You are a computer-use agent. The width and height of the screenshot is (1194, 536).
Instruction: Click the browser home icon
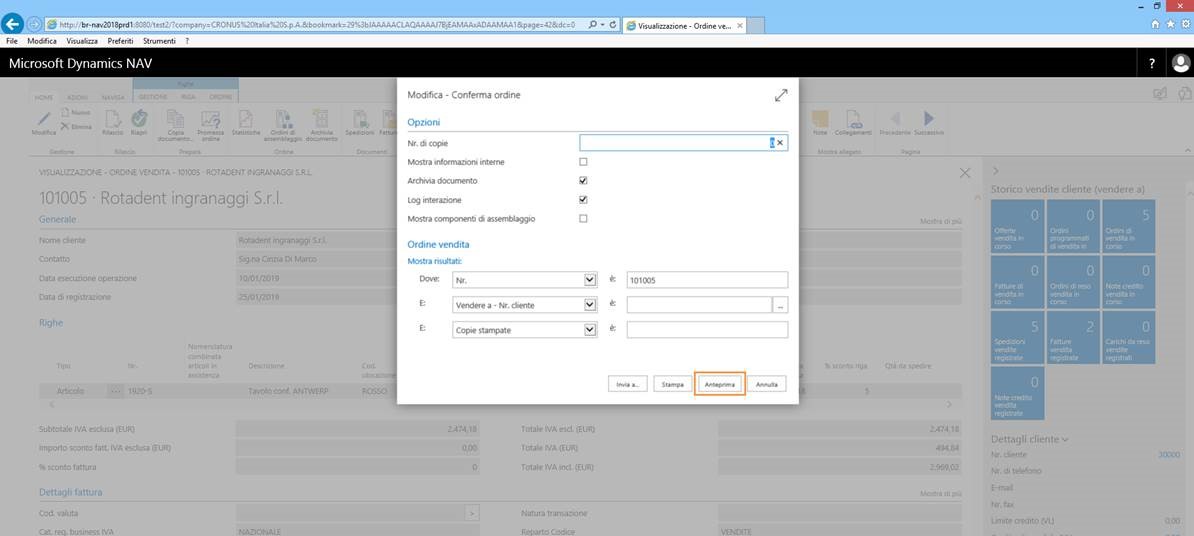pos(1155,24)
